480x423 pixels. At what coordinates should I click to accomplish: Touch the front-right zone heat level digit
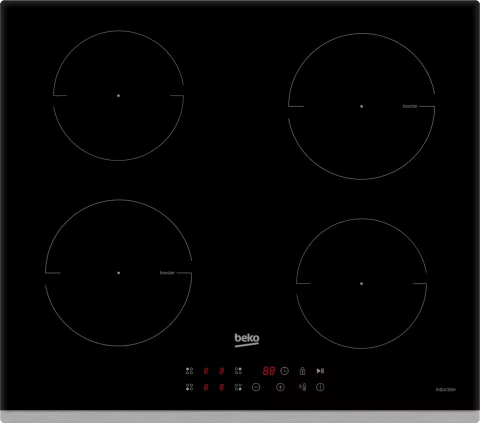(x=222, y=387)
